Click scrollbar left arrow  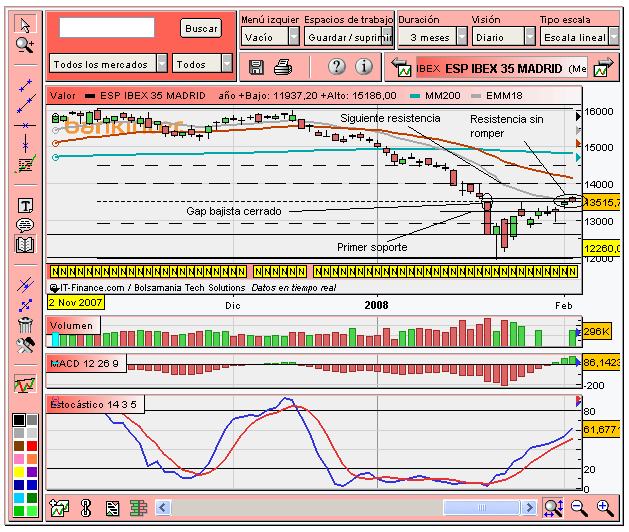162,508
